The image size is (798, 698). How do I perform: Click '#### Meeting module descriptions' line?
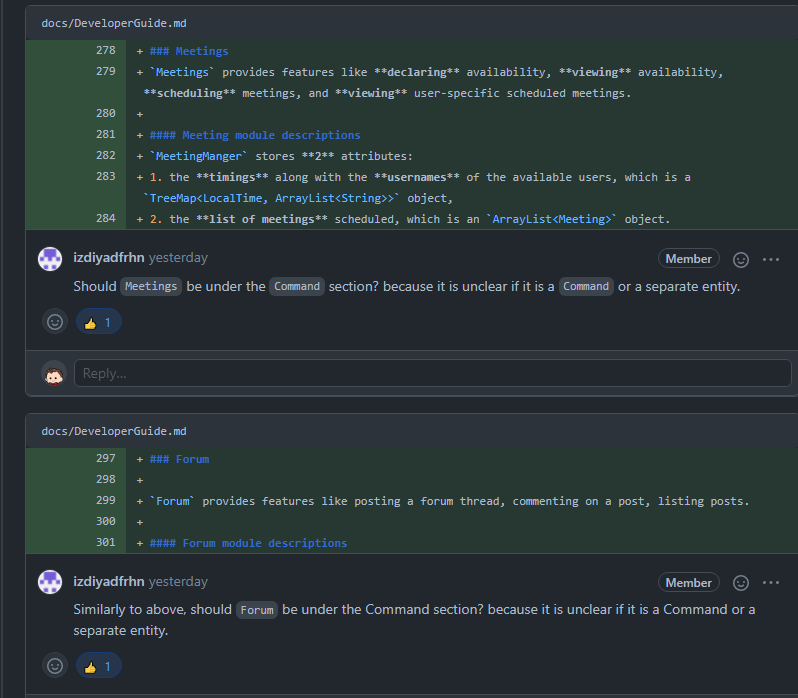click(255, 135)
